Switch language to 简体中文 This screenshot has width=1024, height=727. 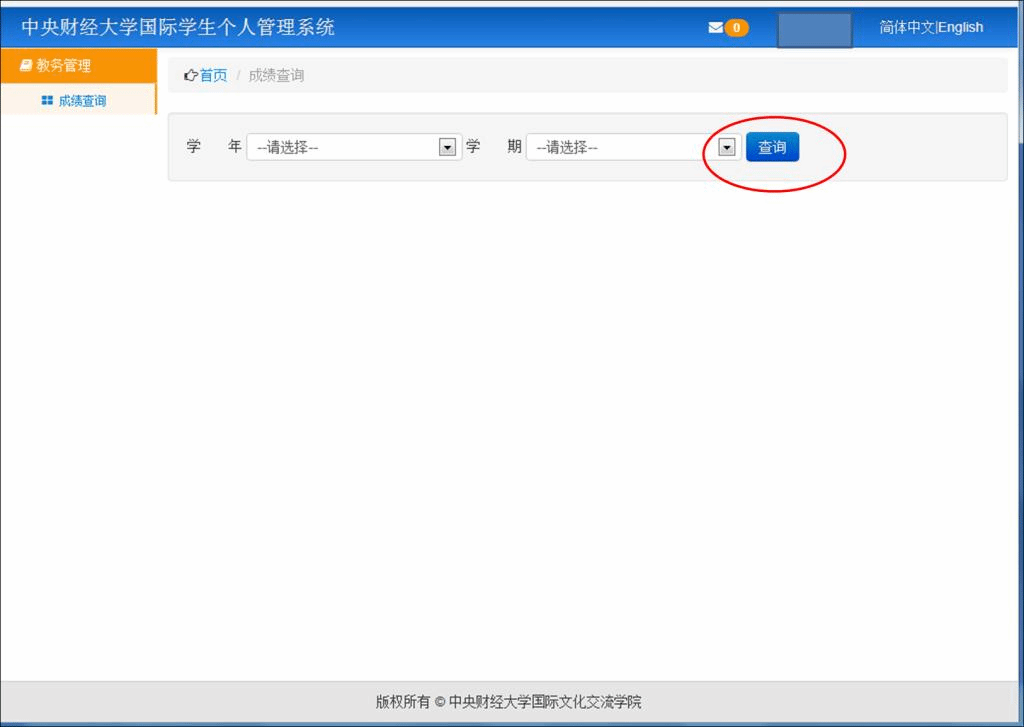click(x=907, y=28)
